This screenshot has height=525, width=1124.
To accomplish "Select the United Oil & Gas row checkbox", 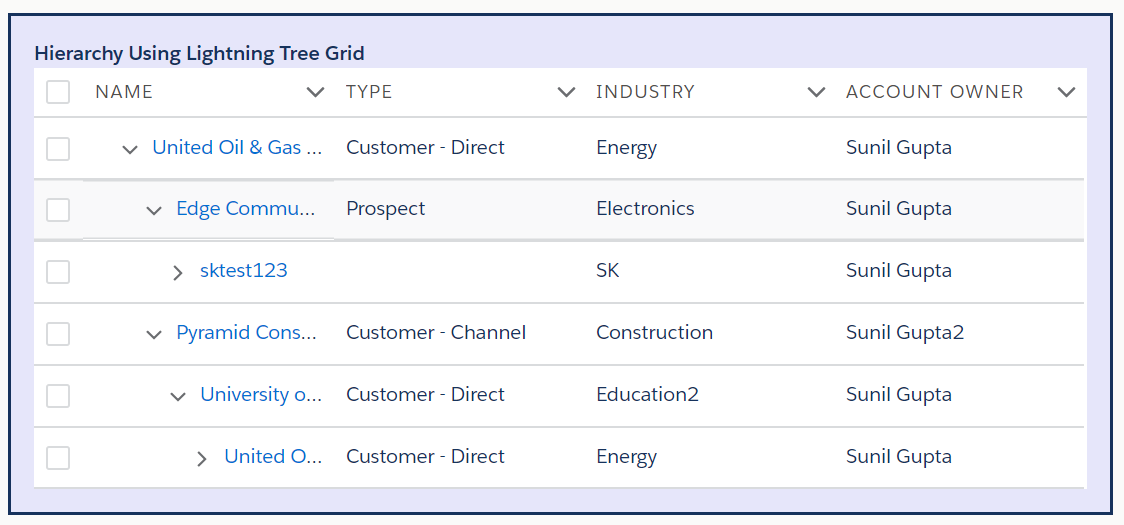I will pos(58,148).
